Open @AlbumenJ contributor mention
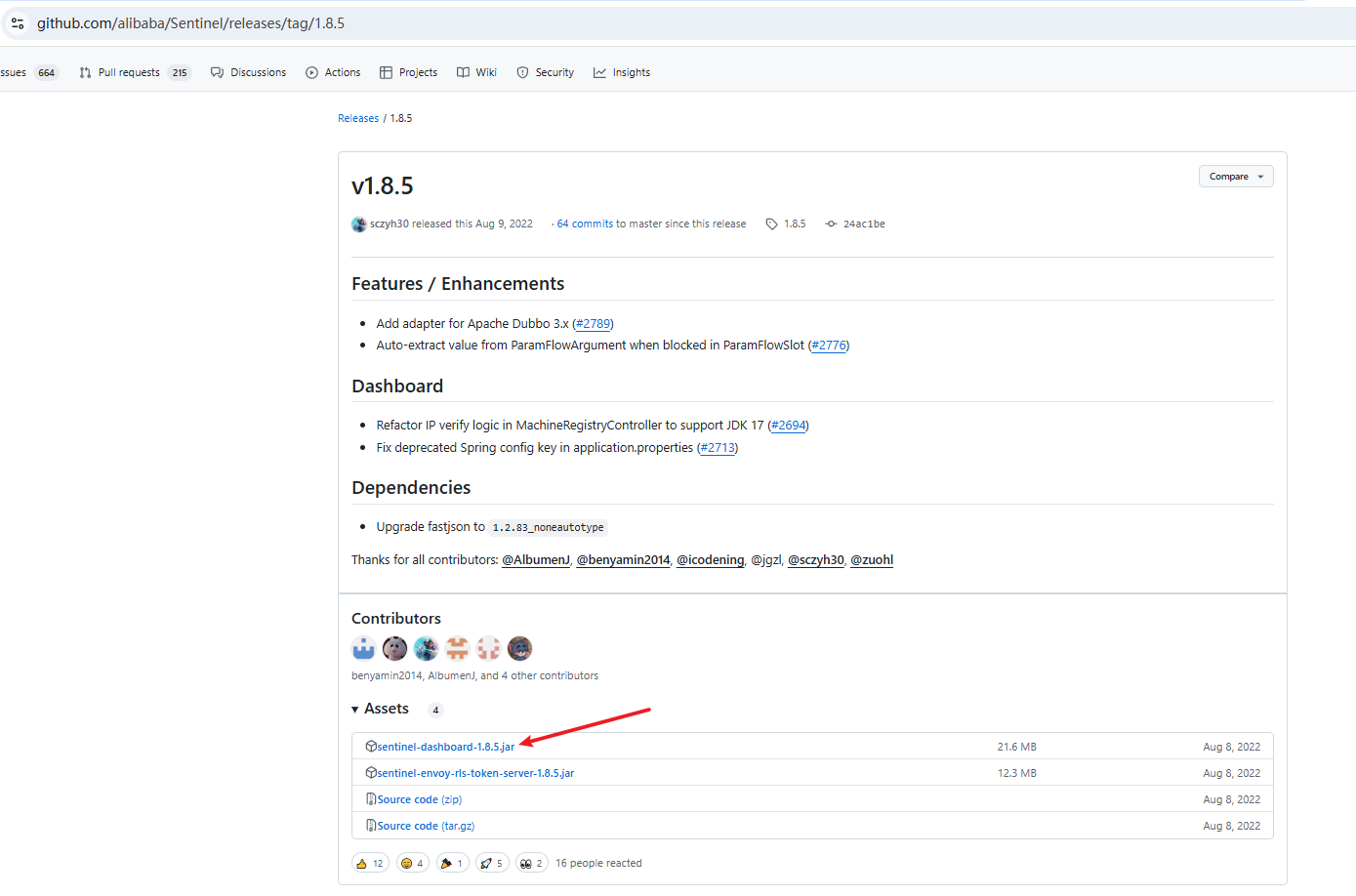Screen dimensions: 1356x896 (536, 559)
